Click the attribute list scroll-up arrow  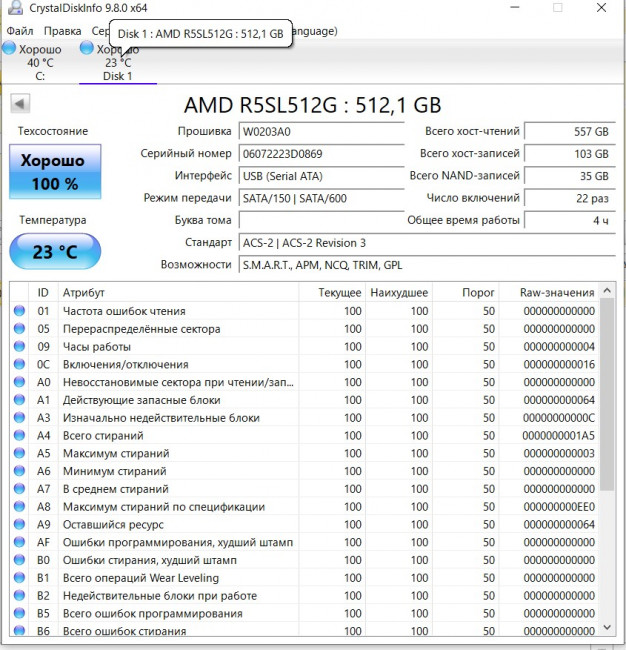pos(607,291)
